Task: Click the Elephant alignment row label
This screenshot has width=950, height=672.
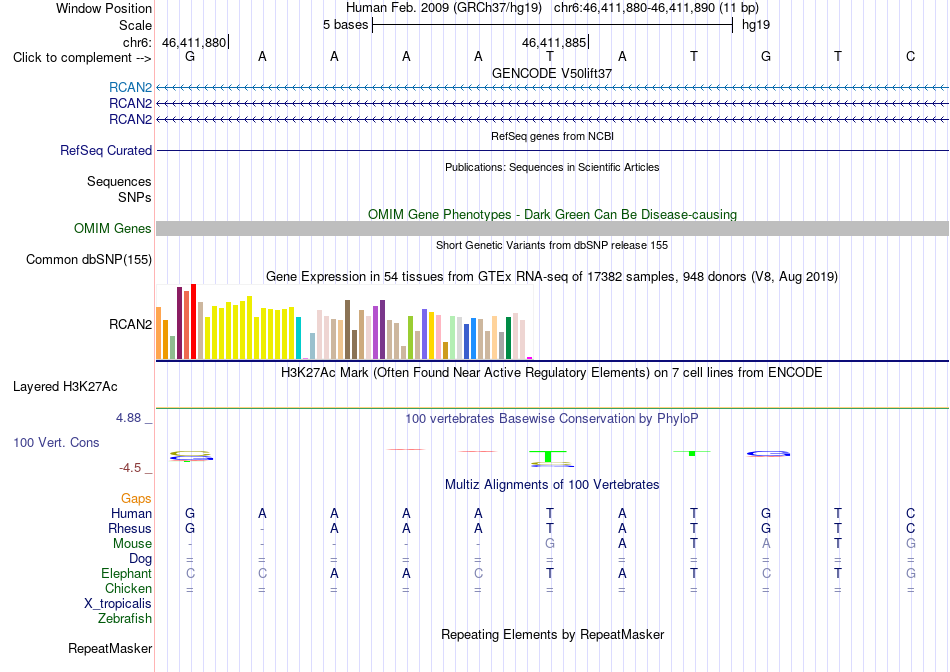Action: [x=126, y=573]
